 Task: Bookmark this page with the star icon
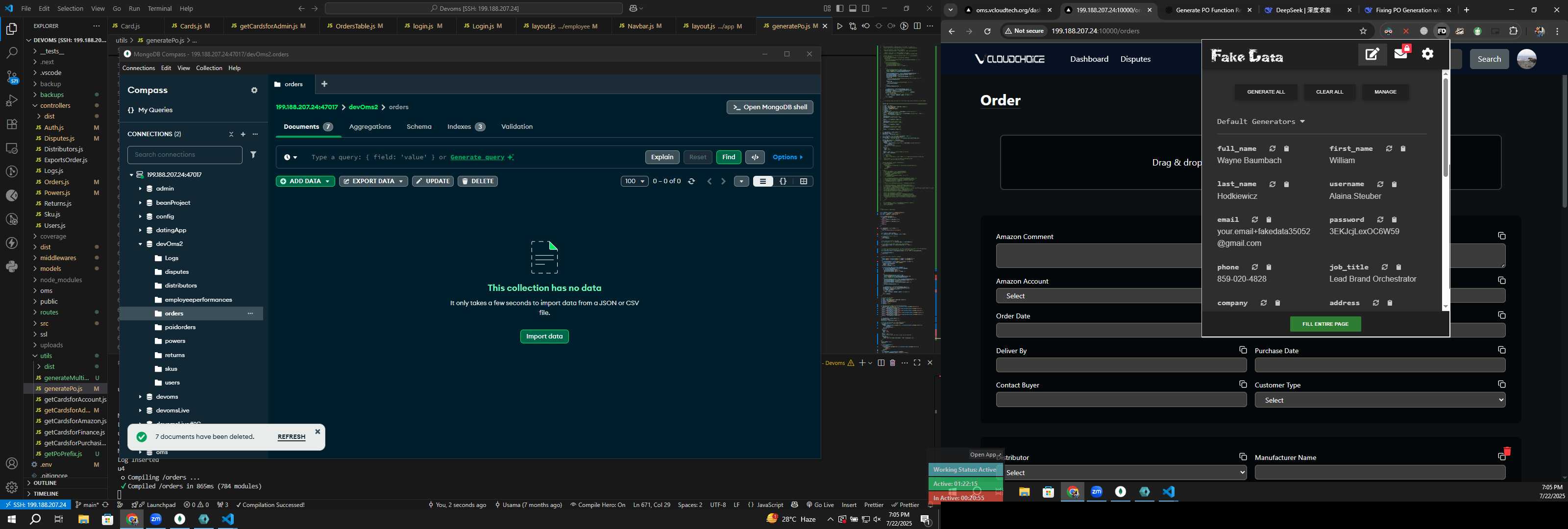1363,31
